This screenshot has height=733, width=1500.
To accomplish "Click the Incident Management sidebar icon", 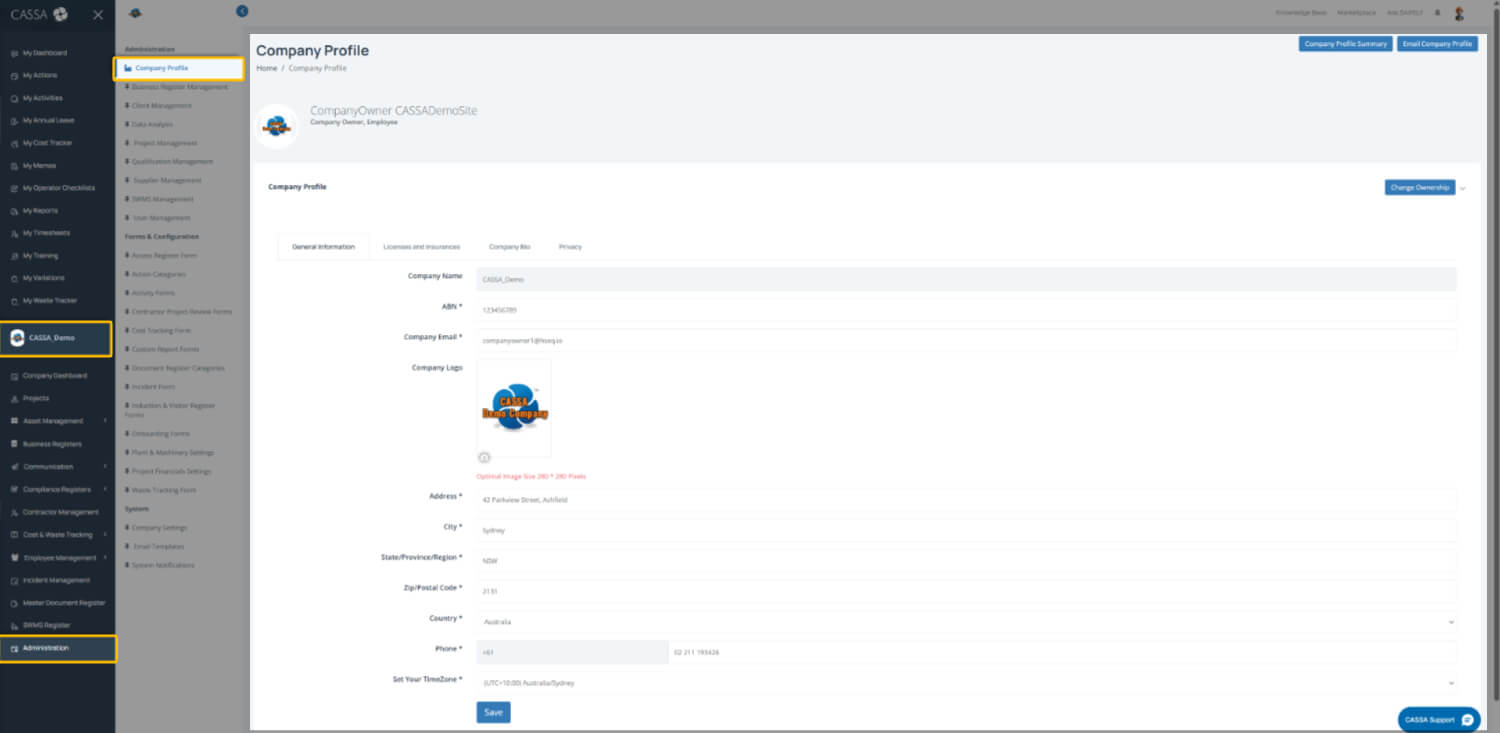I will [14, 580].
